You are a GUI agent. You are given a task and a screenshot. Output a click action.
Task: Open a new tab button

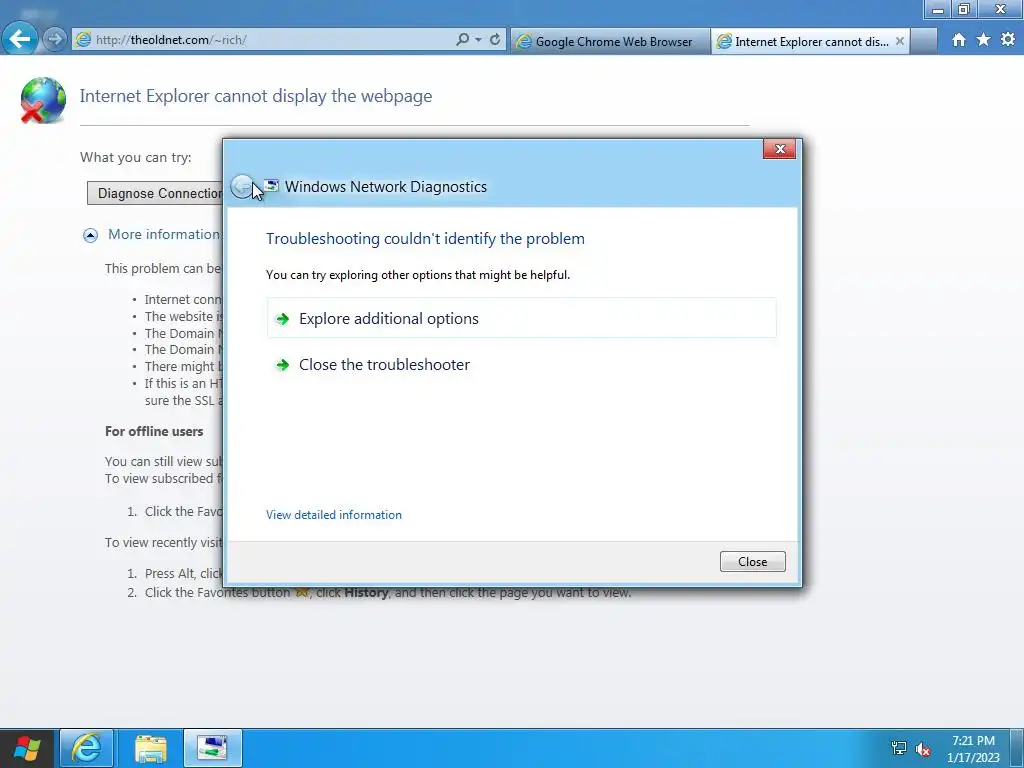click(923, 41)
